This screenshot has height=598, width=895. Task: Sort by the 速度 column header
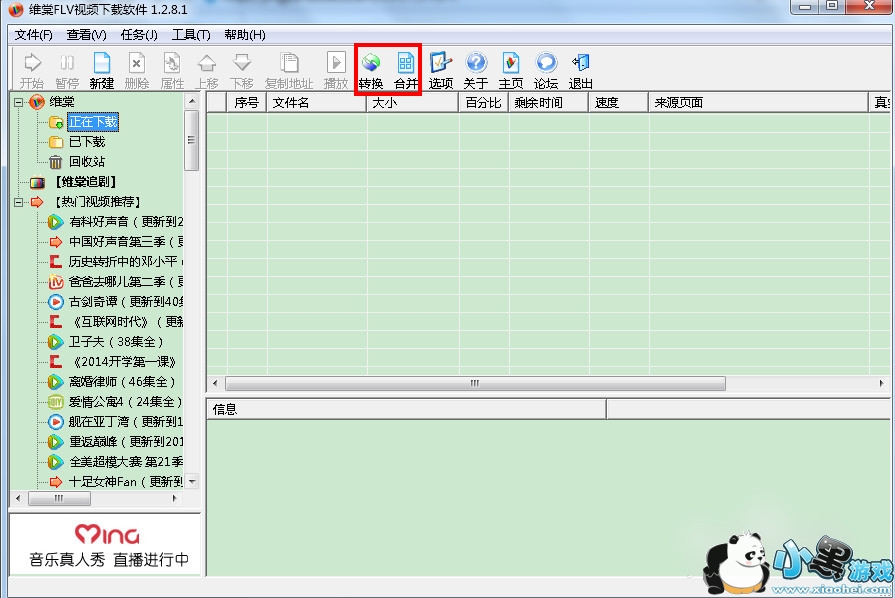point(618,103)
